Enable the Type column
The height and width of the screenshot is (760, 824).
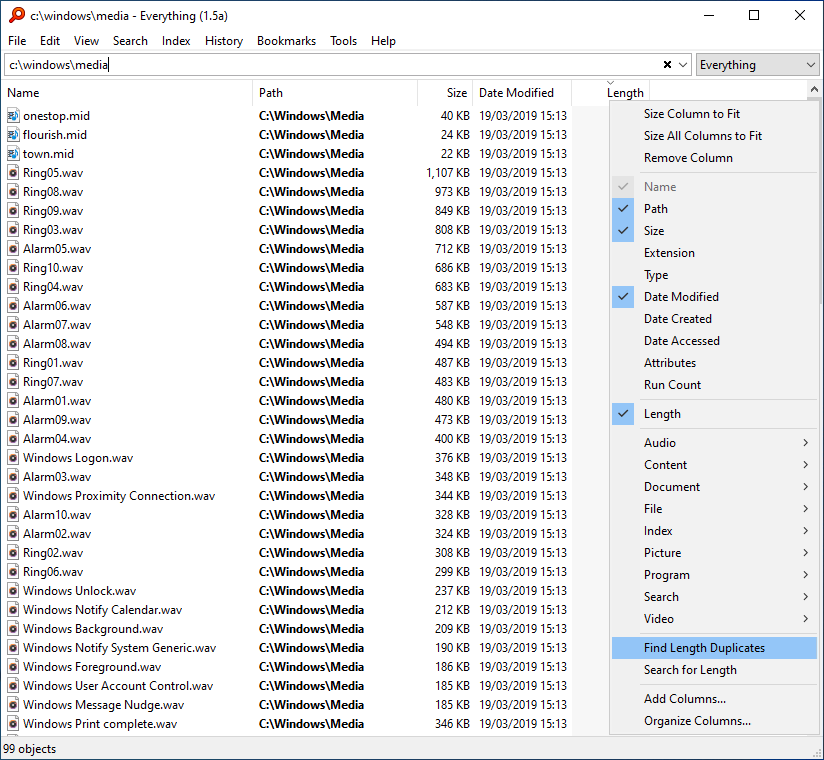714,275
